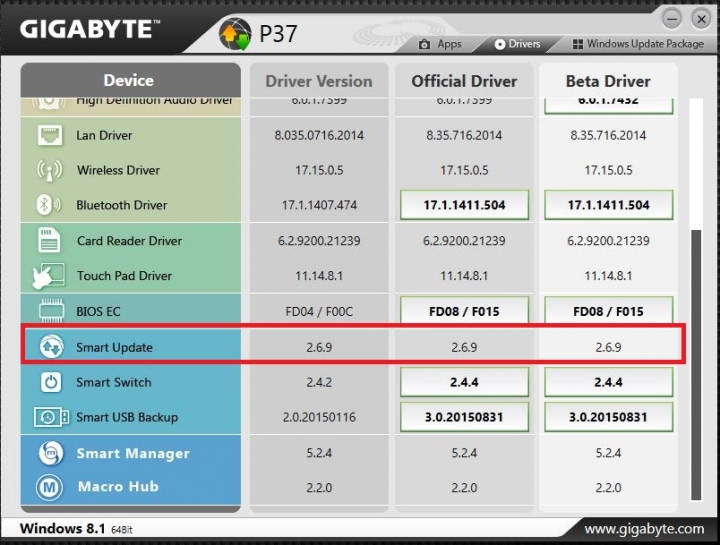This screenshot has height=545, width=720.
Task: Click the Macro Hub M icon
Action: pyautogui.click(x=50, y=487)
